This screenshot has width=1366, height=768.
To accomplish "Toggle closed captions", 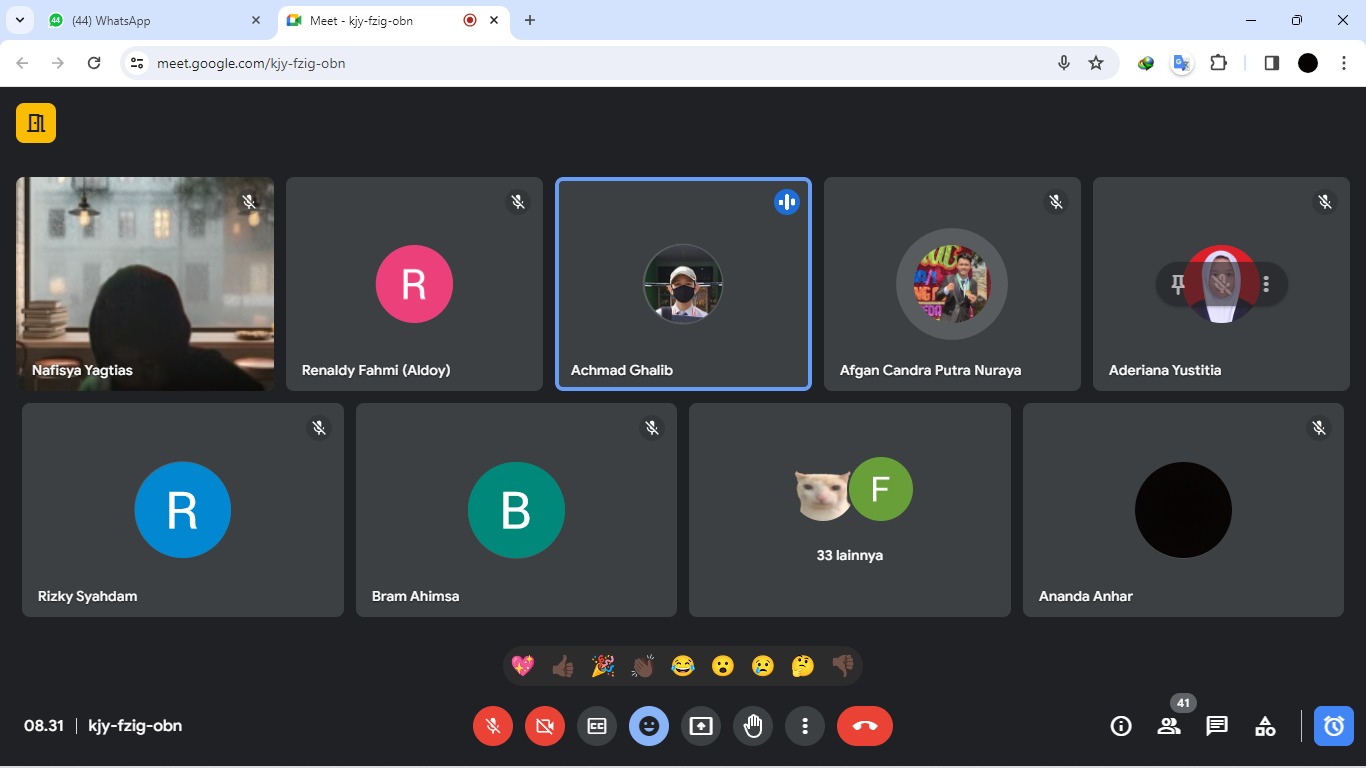I will [597, 726].
